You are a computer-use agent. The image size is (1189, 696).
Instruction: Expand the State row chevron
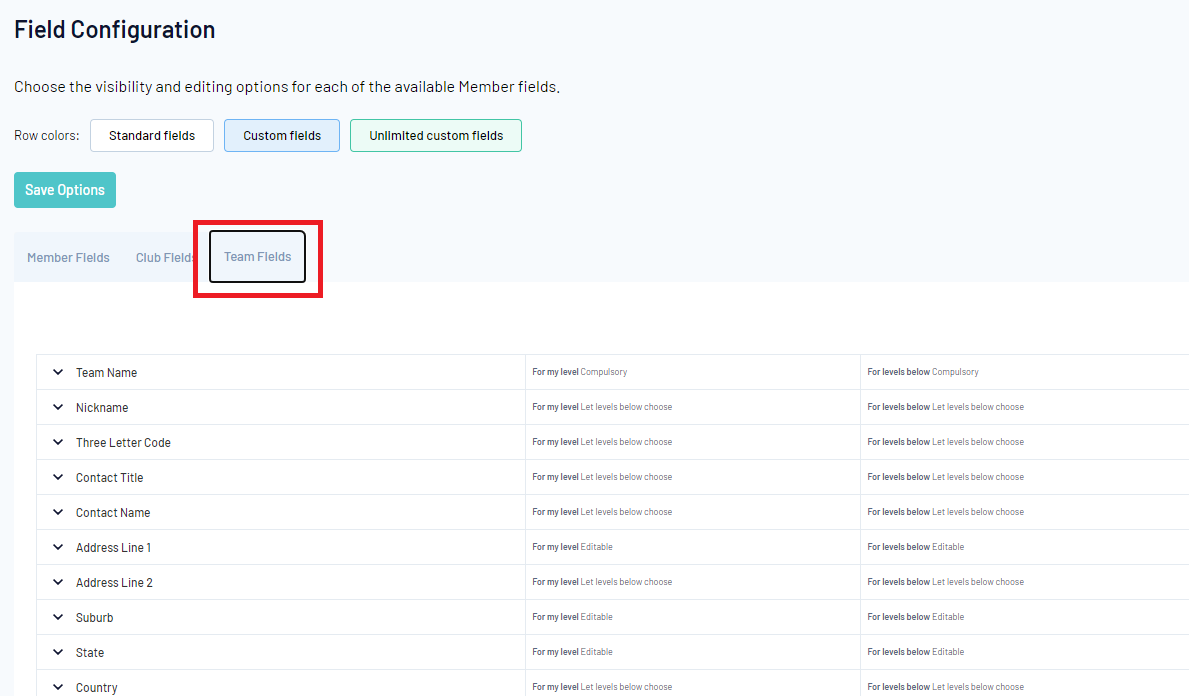(x=58, y=652)
